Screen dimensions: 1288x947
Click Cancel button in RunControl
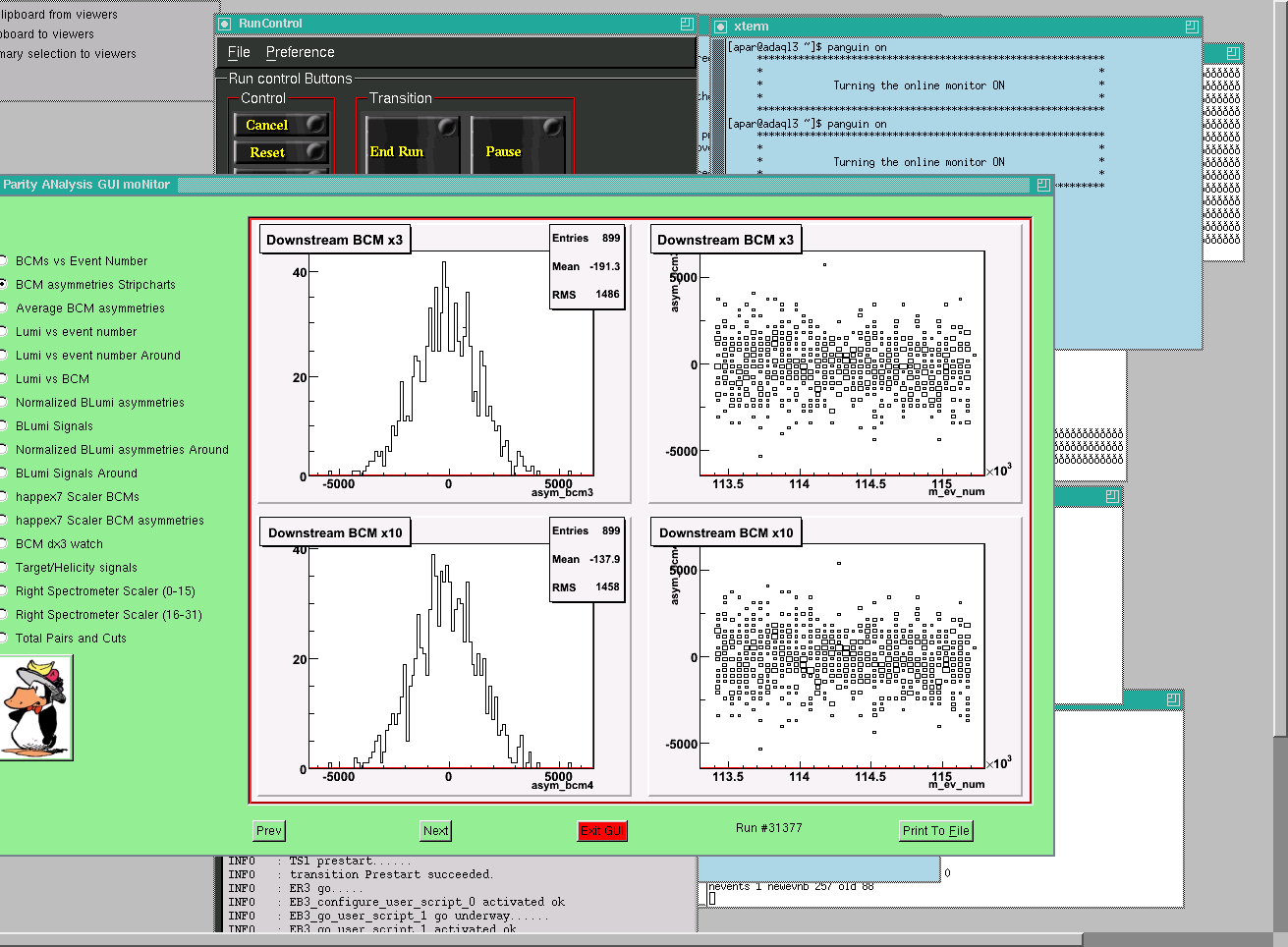[281, 125]
